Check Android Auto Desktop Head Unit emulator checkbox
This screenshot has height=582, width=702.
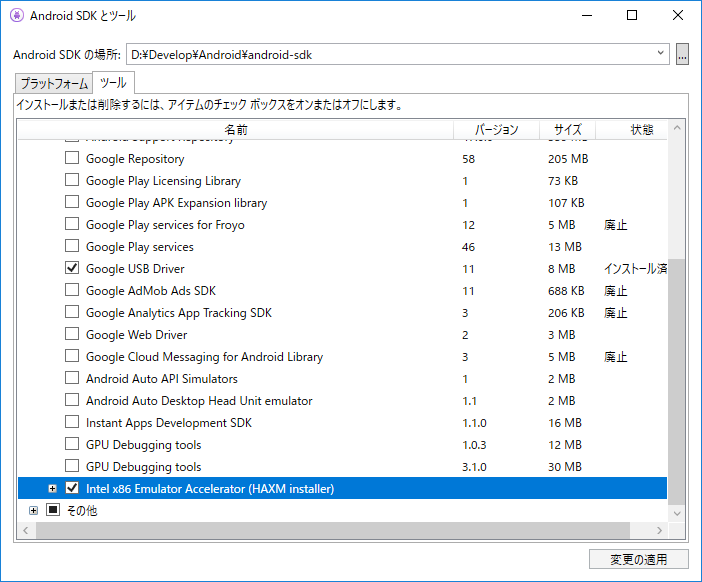[72, 400]
